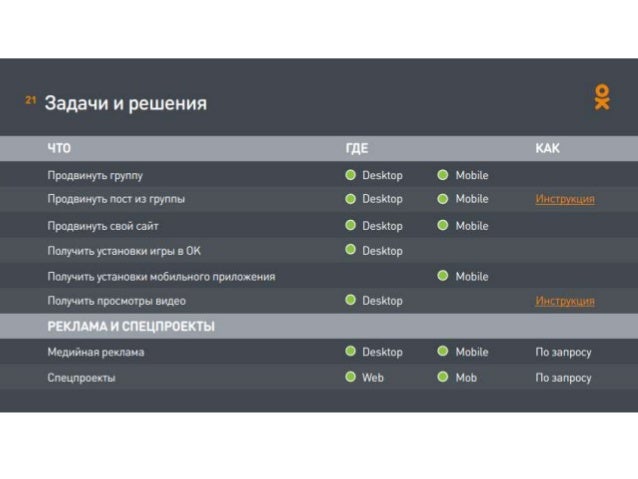The width and height of the screenshot is (638, 479).
Task: Select the РЕКЛАМА И СПЕЦПРОЕКТЫ section header
Action: coord(131,326)
